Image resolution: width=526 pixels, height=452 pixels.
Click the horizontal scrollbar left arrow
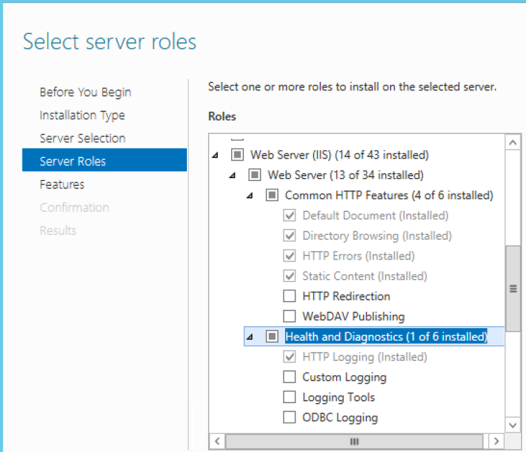tap(217, 441)
